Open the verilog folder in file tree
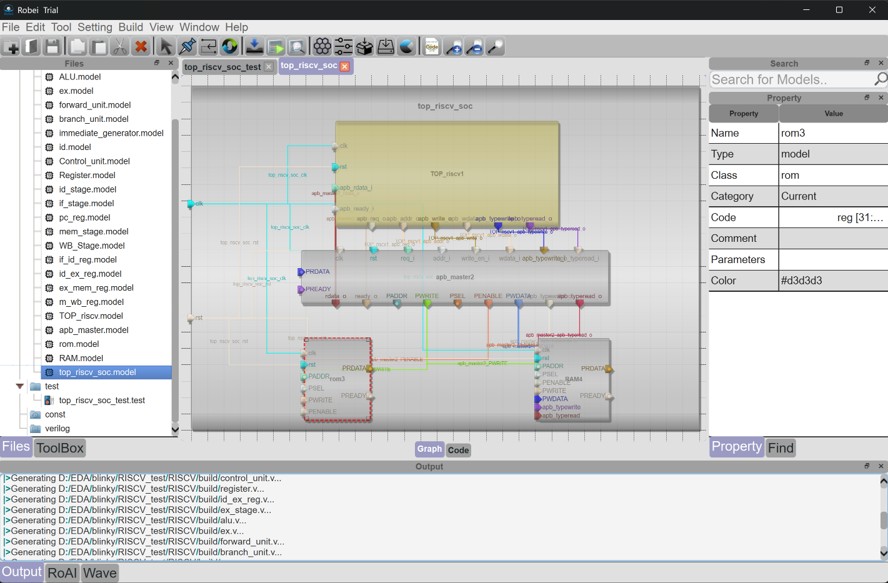The height and width of the screenshot is (583, 888). pyautogui.click(x=57, y=428)
